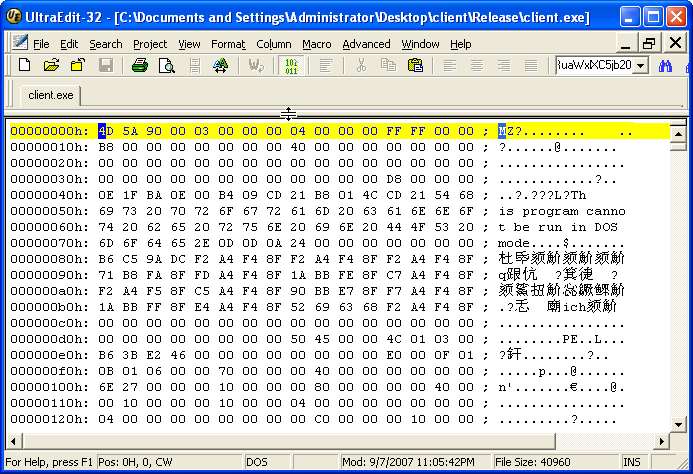Click the horizontal scrollbar right arrow
Image resolution: width=693 pixels, height=474 pixels.
(x=662, y=441)
